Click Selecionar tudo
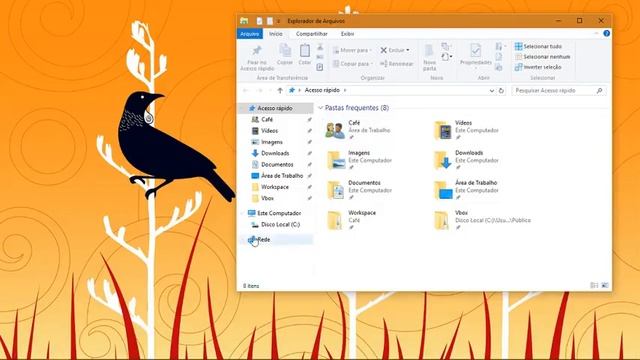 (538, 46)
